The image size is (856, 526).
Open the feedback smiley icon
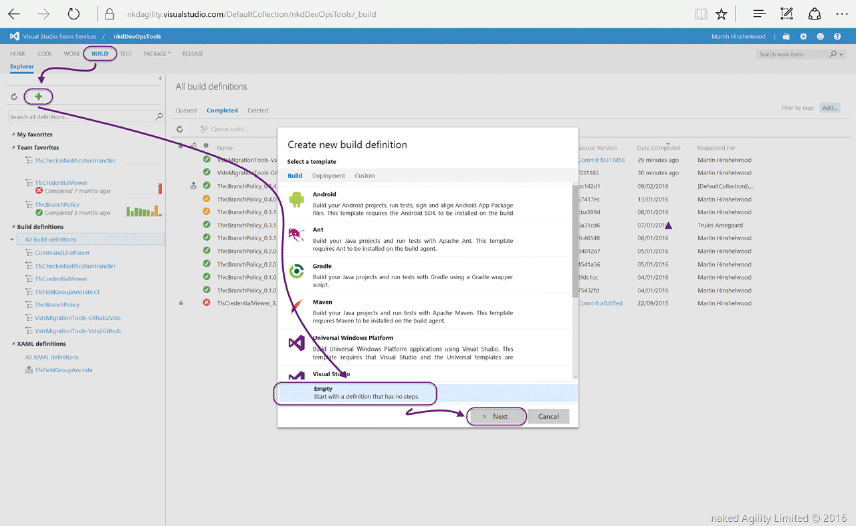(820, 37)
